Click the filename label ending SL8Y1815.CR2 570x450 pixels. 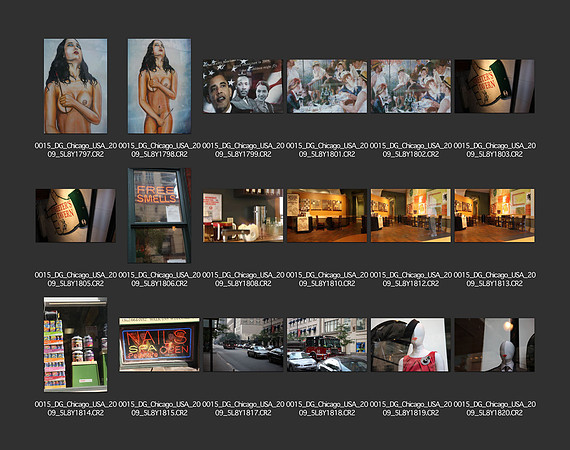pyautogui.click(x=159, y=409)
